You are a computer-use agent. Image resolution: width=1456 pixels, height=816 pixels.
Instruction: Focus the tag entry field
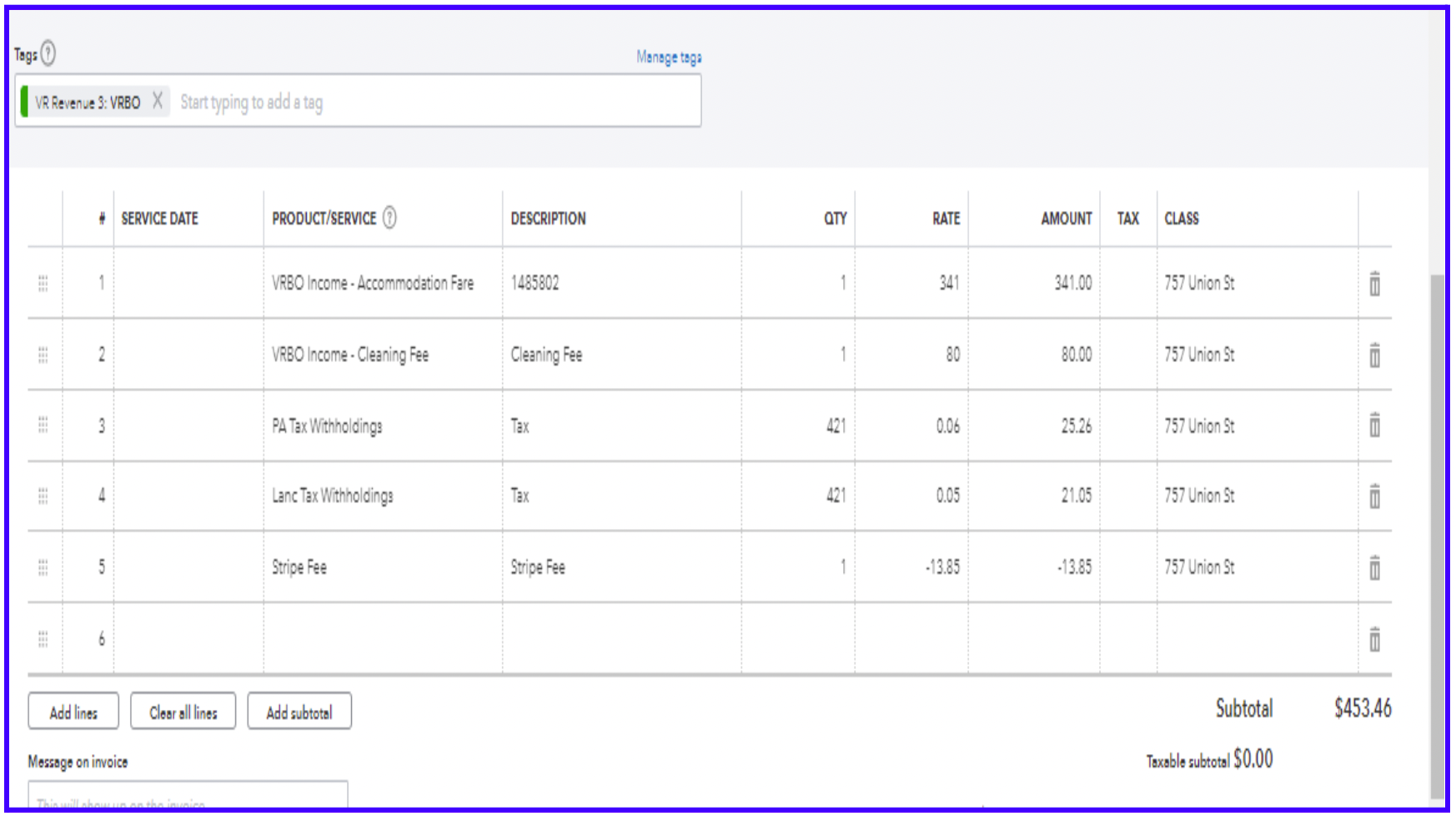434,102
